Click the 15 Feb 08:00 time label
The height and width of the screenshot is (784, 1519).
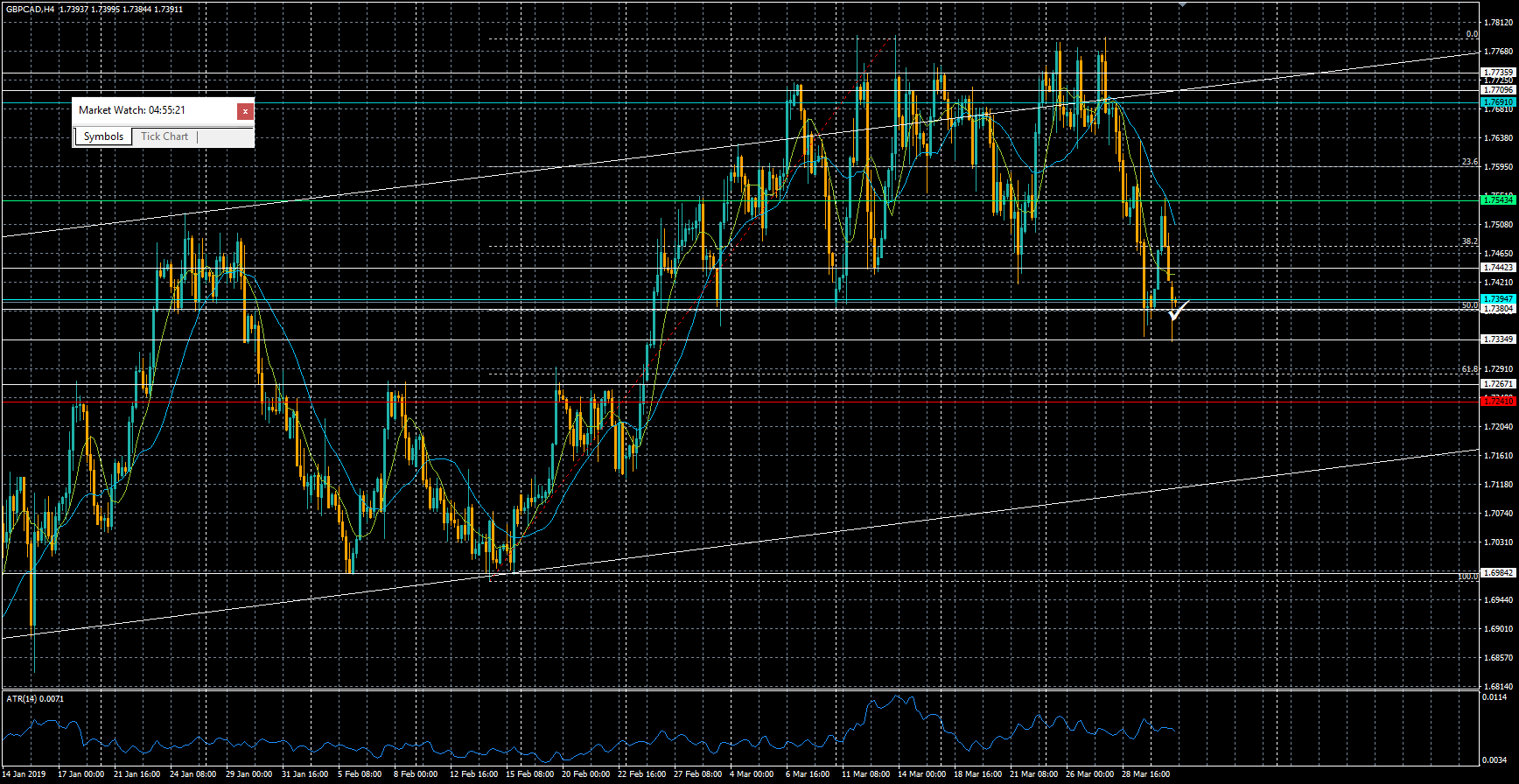click(x=529, y=774)
